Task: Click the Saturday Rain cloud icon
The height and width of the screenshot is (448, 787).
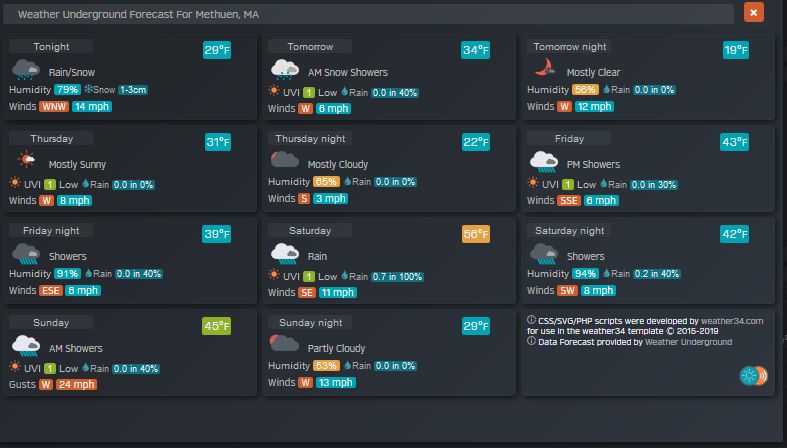Action: pyautogui.click(x=285, y=254)
